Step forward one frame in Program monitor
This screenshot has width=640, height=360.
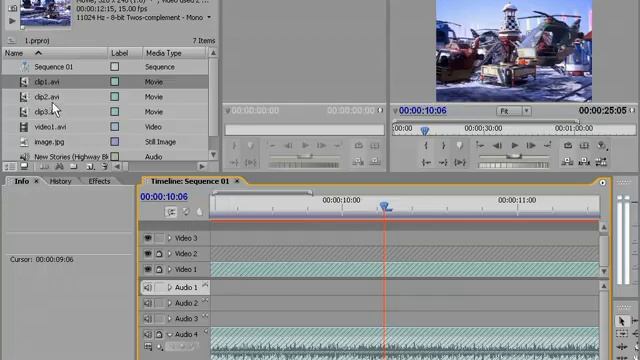(531, 145)
